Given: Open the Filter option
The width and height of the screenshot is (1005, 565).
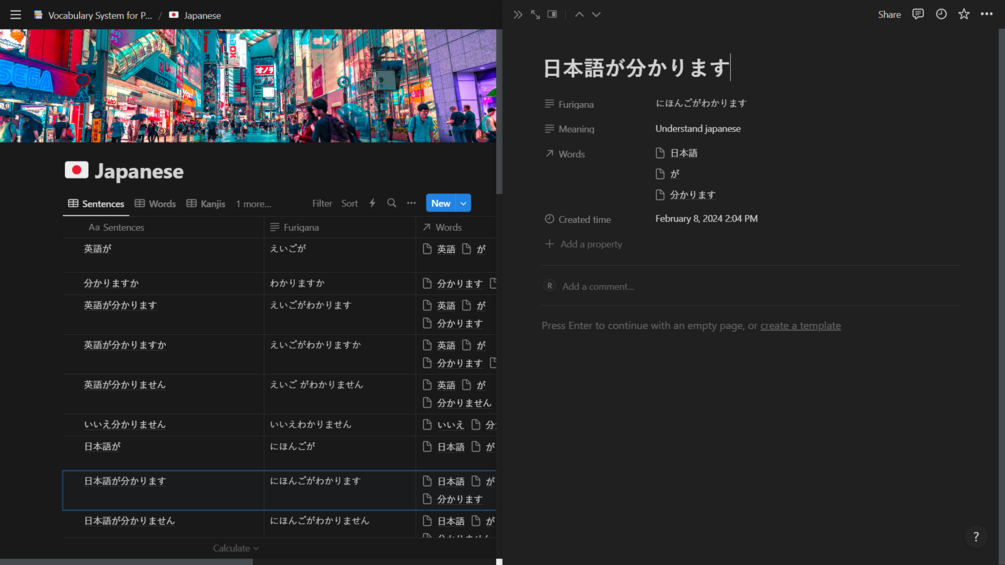Looking at the screenshot, I should pos(322,203).
